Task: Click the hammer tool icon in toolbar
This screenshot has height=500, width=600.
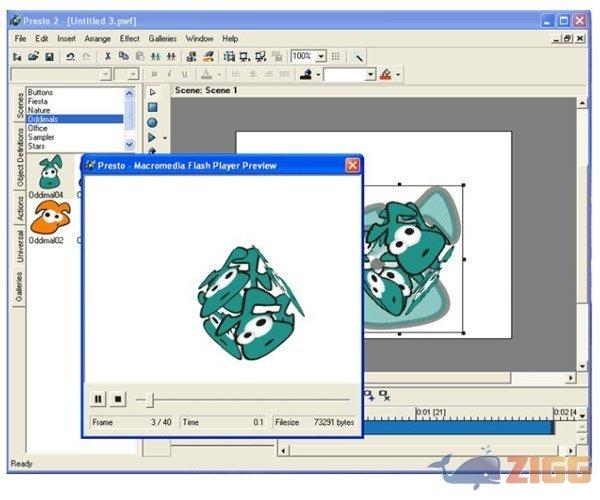Action: point(359,57)
